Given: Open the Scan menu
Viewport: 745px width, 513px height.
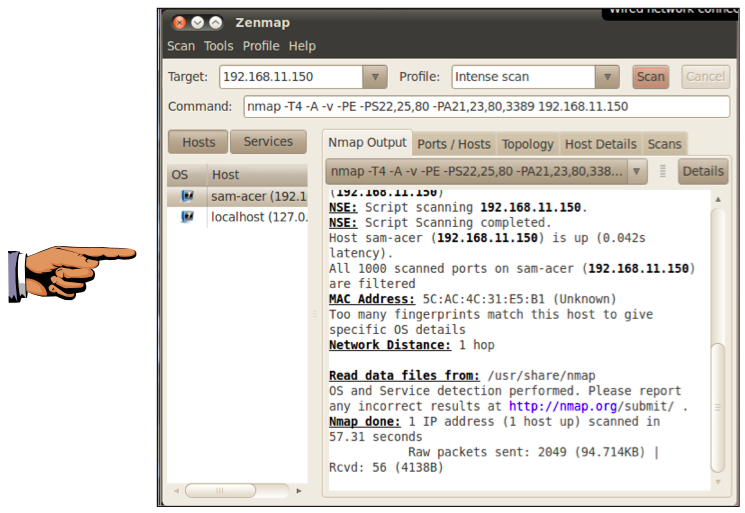Looking at the screenshot, I should click(x=181, y=46).
